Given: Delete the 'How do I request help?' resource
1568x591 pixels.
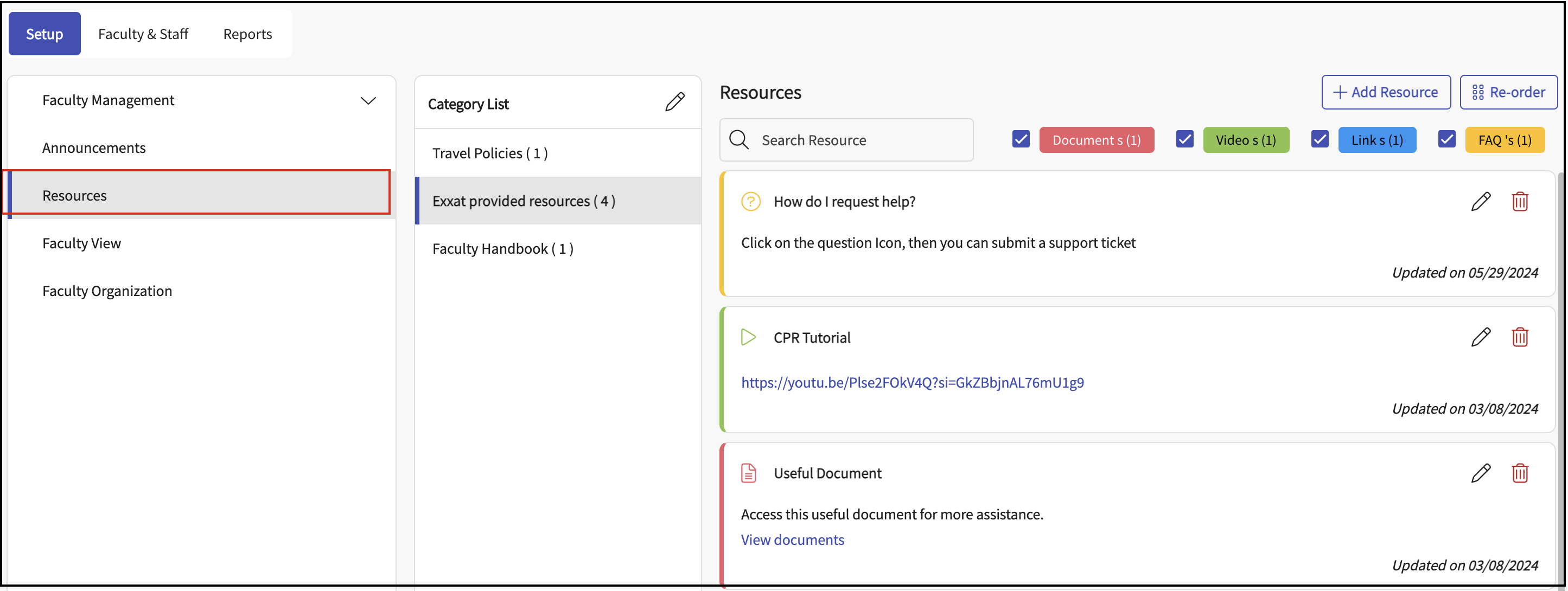Looking at the screenshot, I should 1519,201.
